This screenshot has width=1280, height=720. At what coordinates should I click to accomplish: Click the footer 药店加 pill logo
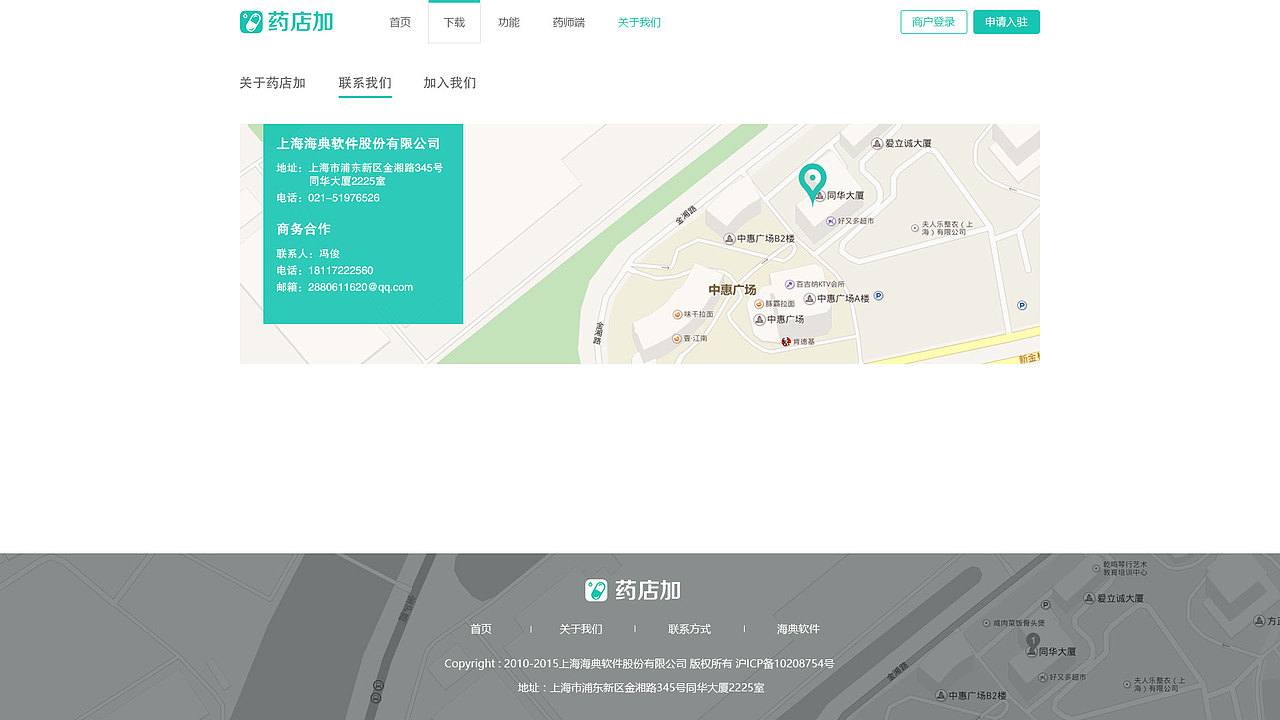(597, 590)
